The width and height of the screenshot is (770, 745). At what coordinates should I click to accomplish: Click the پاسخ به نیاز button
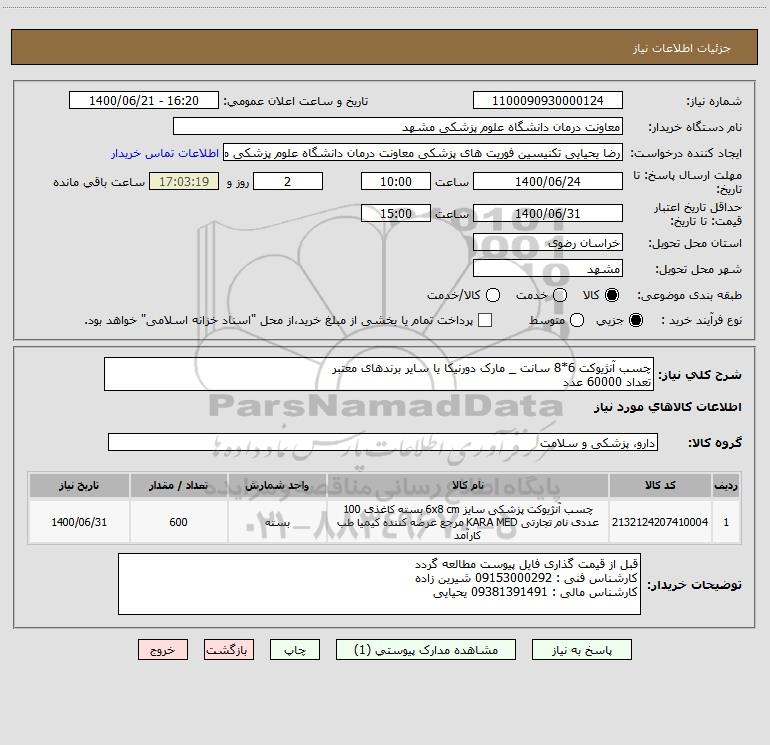pos(582,650)
